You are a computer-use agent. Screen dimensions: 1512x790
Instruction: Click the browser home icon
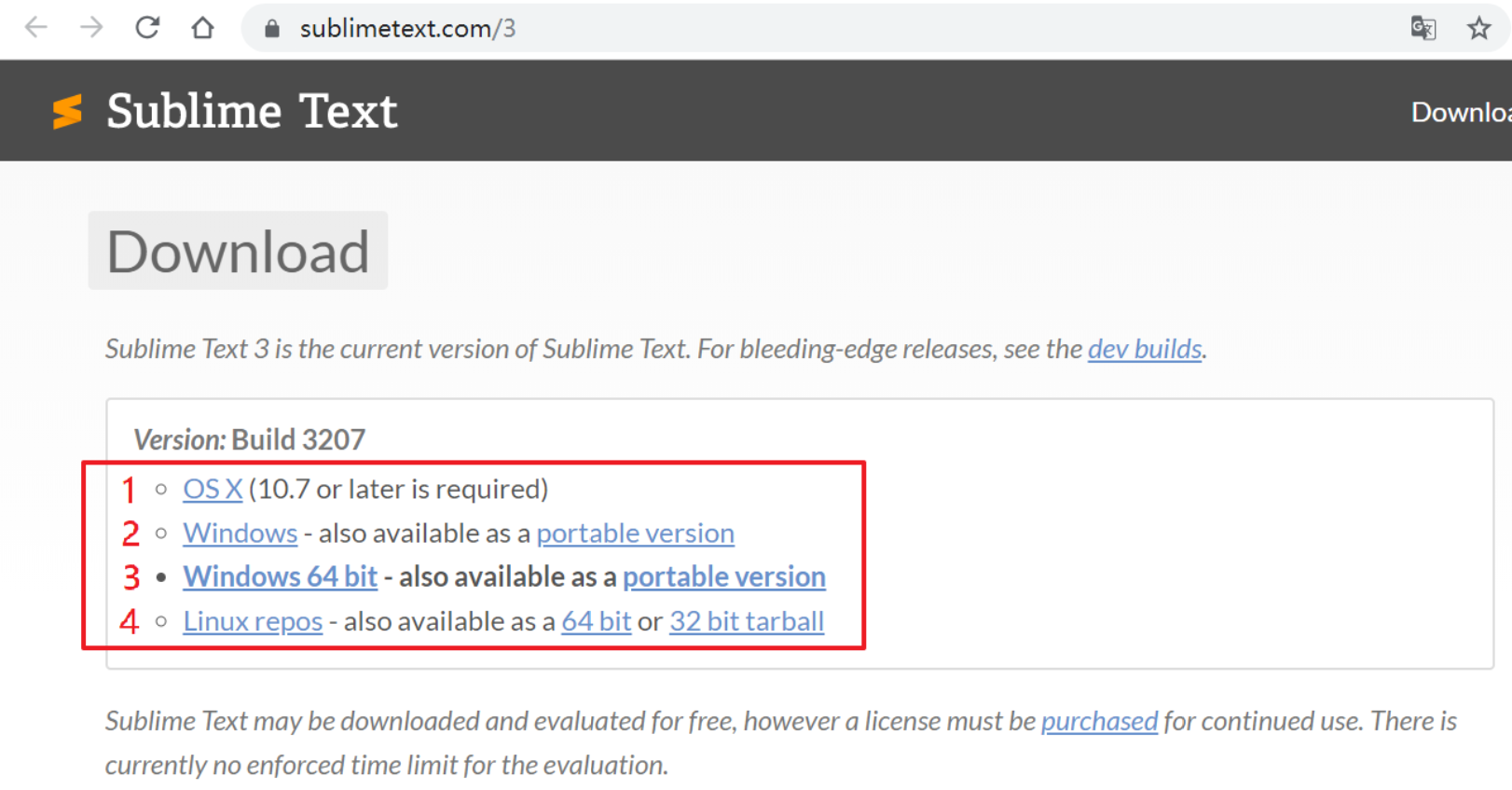point(202,27)
